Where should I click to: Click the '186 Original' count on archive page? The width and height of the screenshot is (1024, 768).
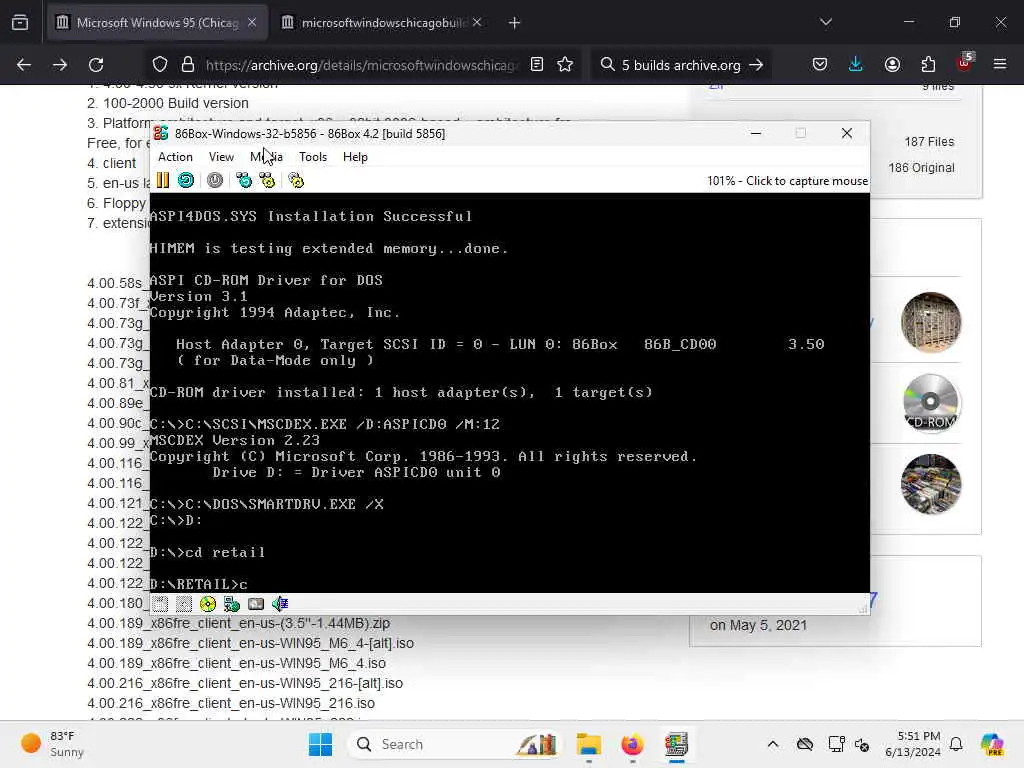921,168
